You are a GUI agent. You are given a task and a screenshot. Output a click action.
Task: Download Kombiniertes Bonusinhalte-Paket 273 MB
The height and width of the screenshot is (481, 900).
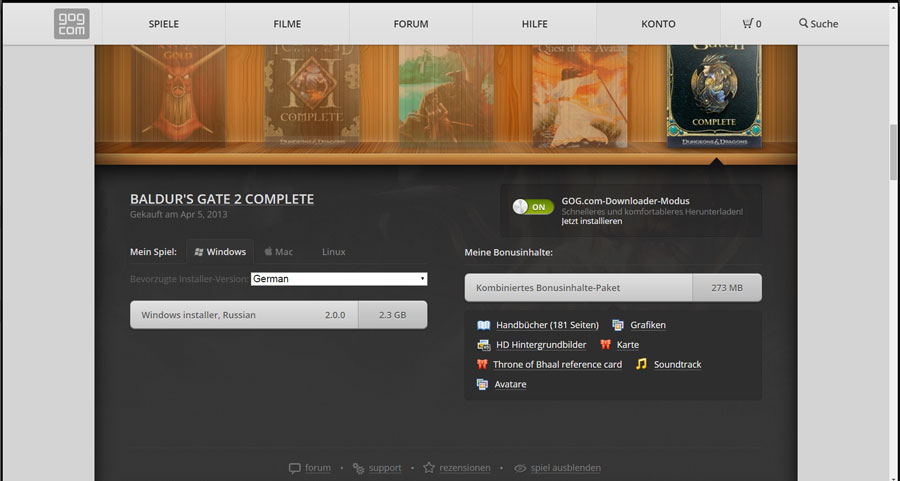click(613, 288)
